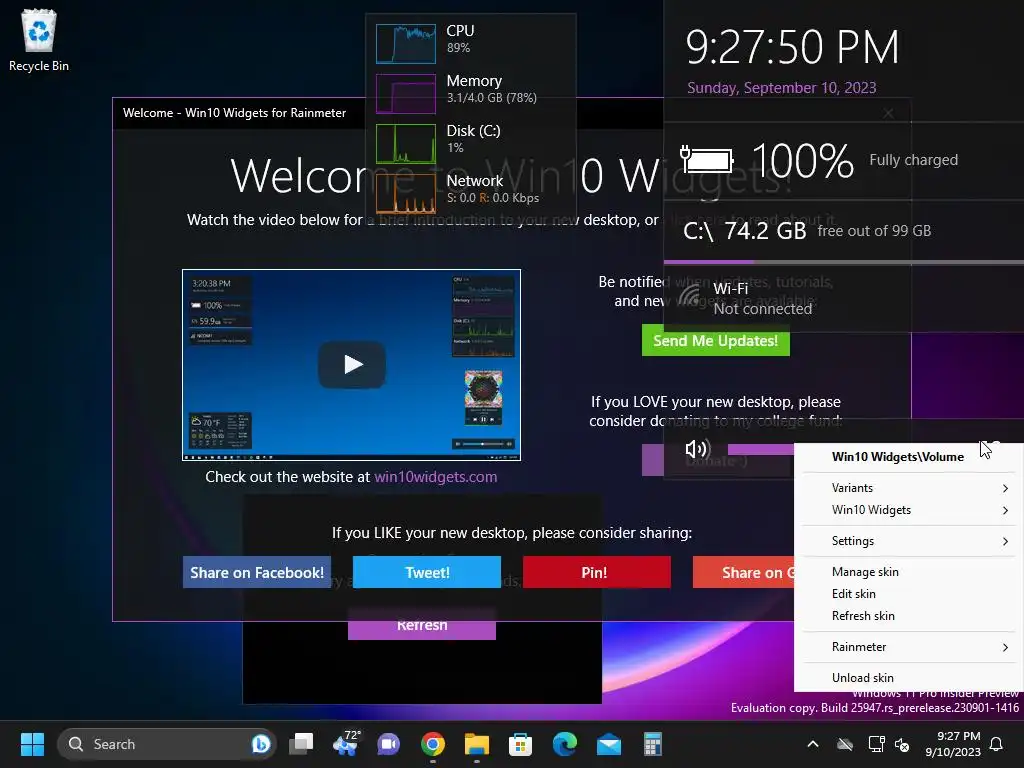Open the notifications bell icon
The height and width of the screenshot is (768, 1024).
pos(997,744)
